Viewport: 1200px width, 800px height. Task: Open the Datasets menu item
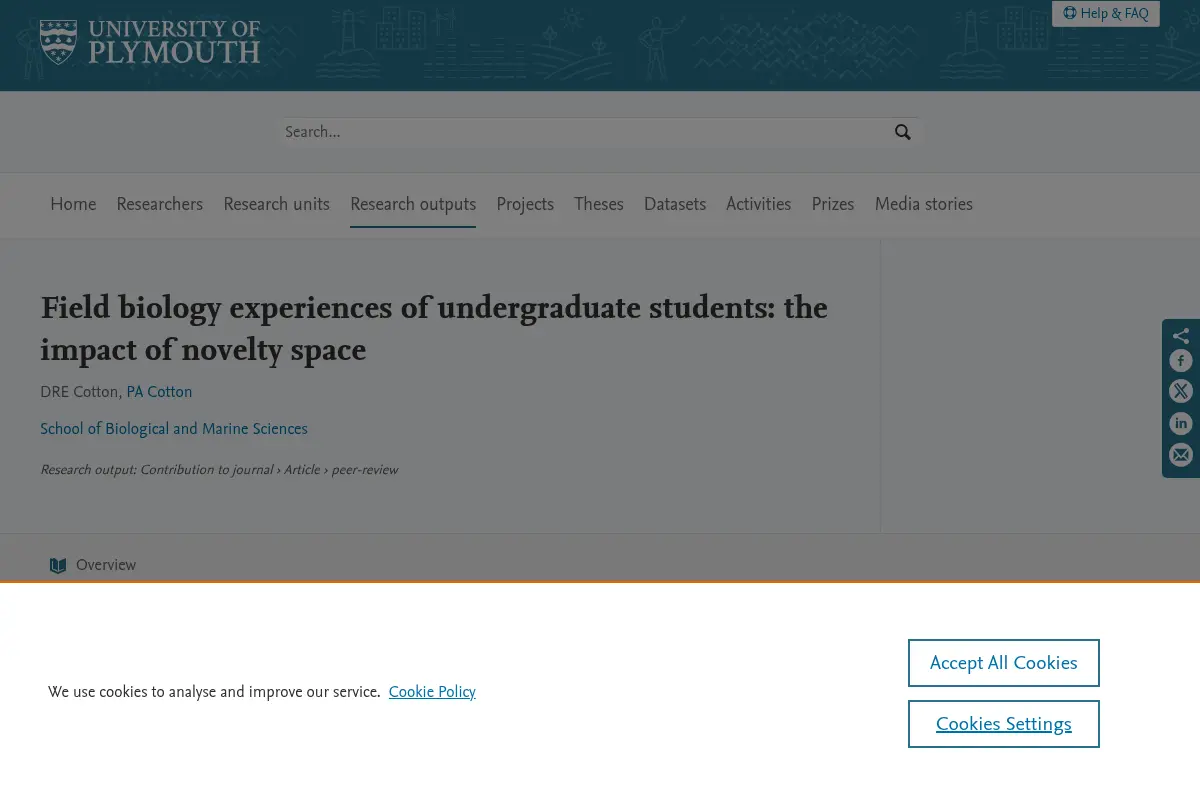click(x=675, y=204)
